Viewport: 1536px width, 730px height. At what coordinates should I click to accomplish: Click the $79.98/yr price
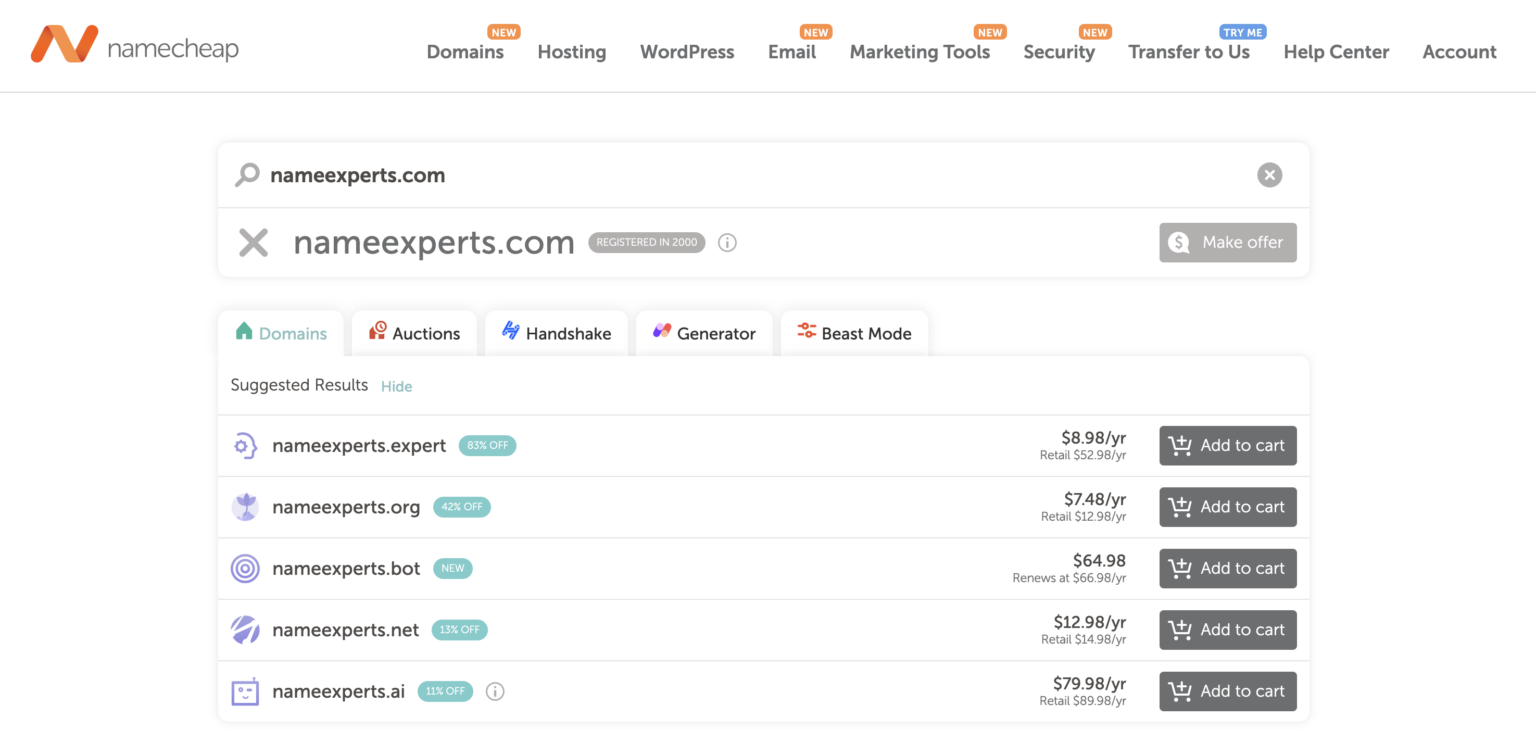[1090, 683]
